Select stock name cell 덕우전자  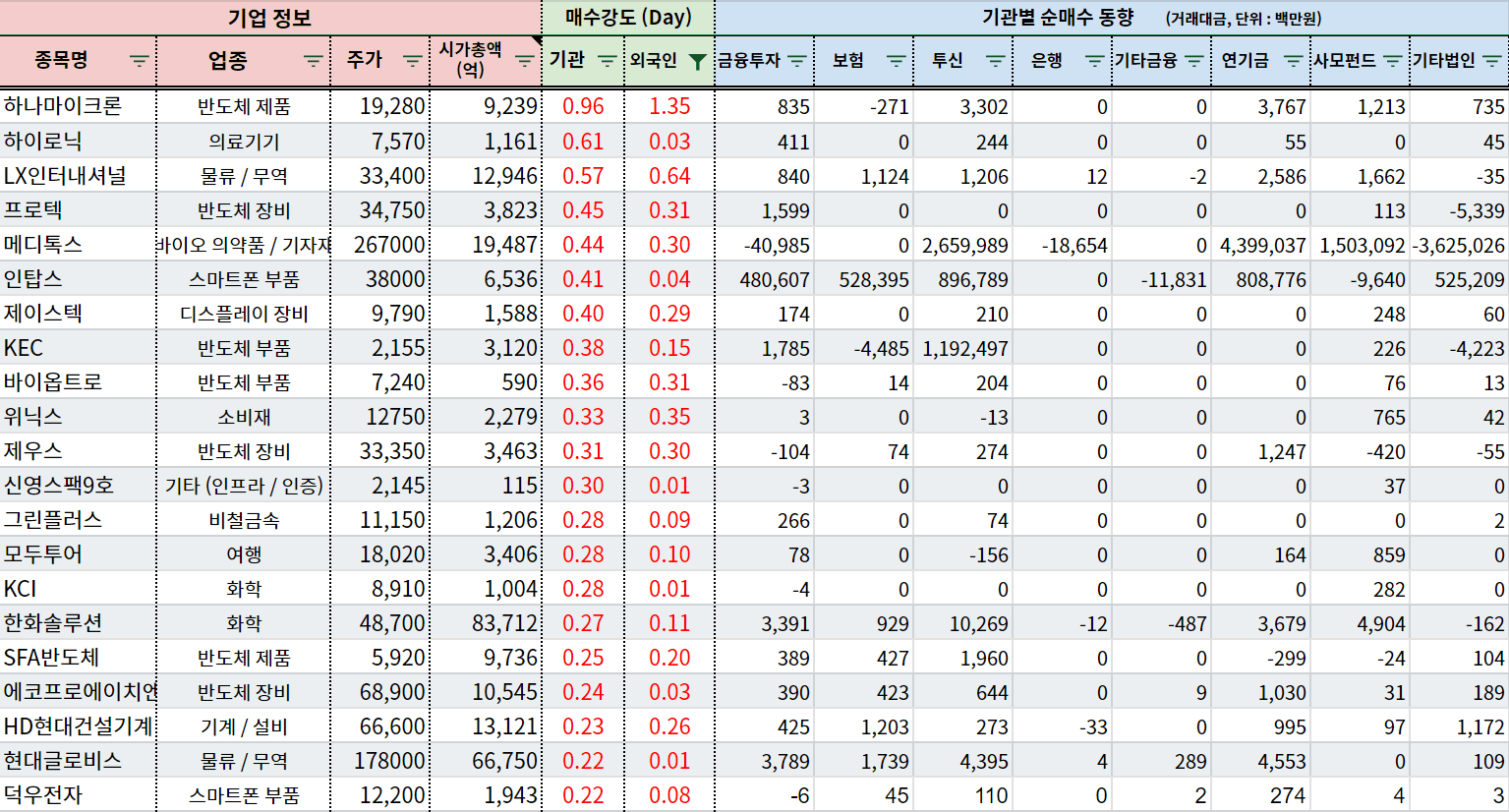[x=78, y=795]
